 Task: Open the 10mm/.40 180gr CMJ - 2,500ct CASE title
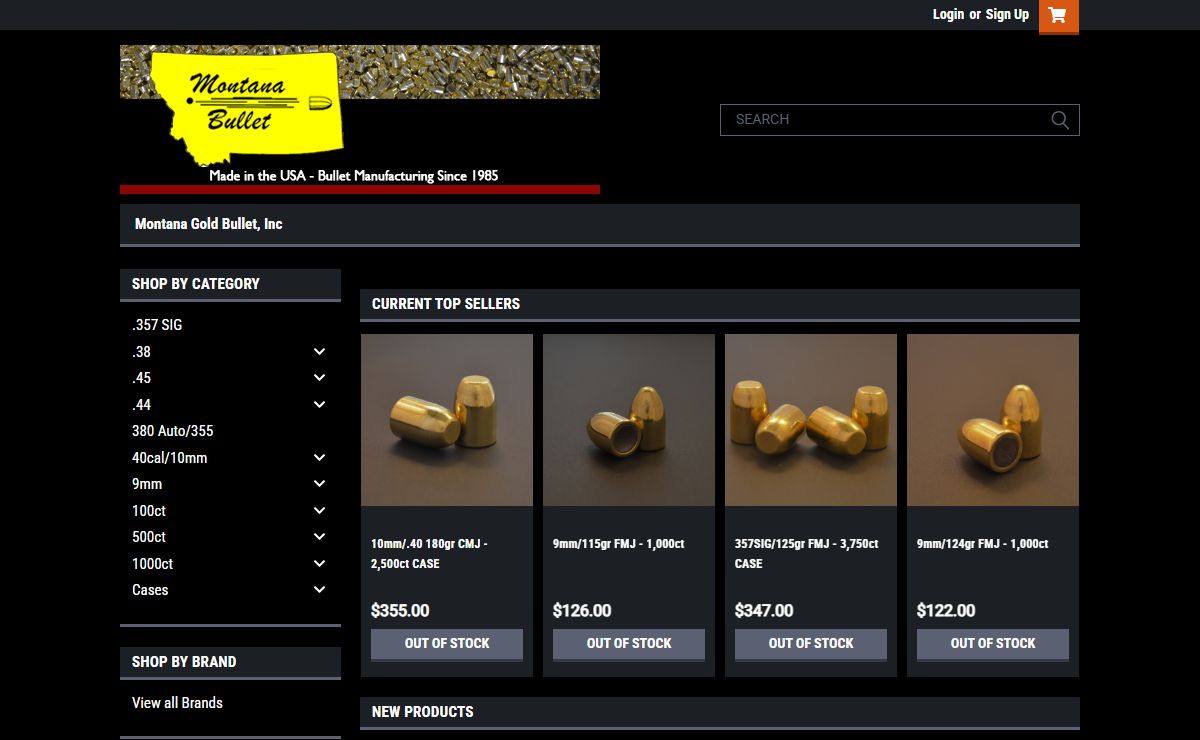[x=429, y=554]
